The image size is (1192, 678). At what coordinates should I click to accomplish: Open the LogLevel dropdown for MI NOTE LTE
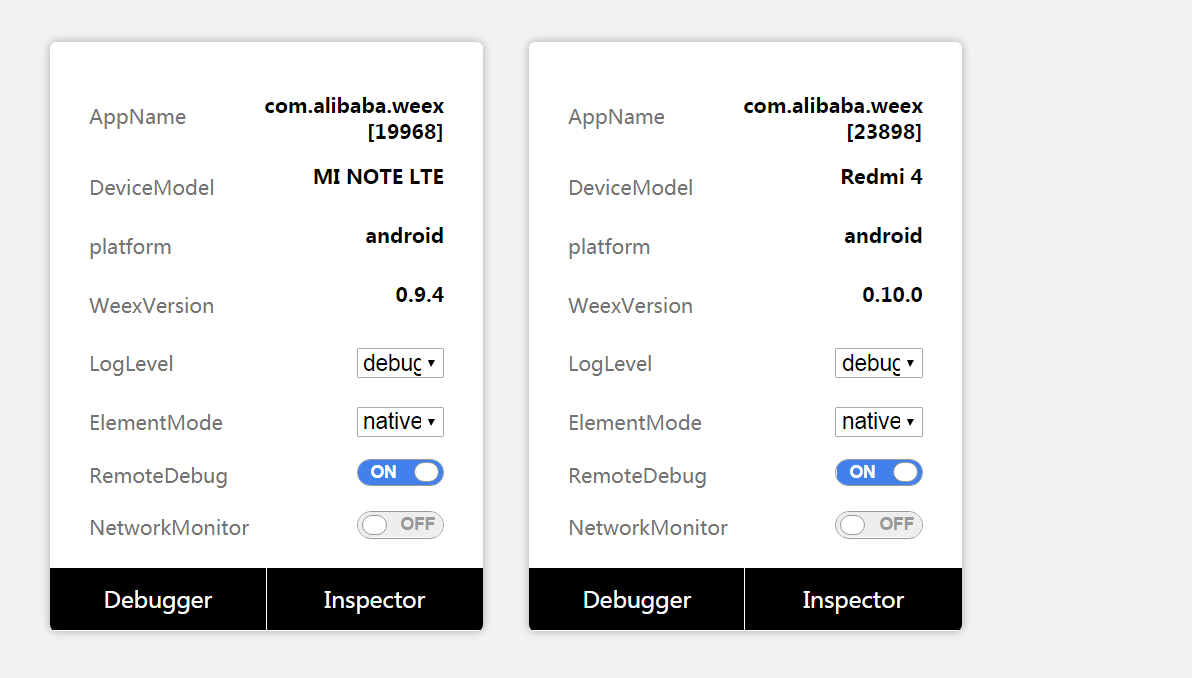[x=400, y=363]
